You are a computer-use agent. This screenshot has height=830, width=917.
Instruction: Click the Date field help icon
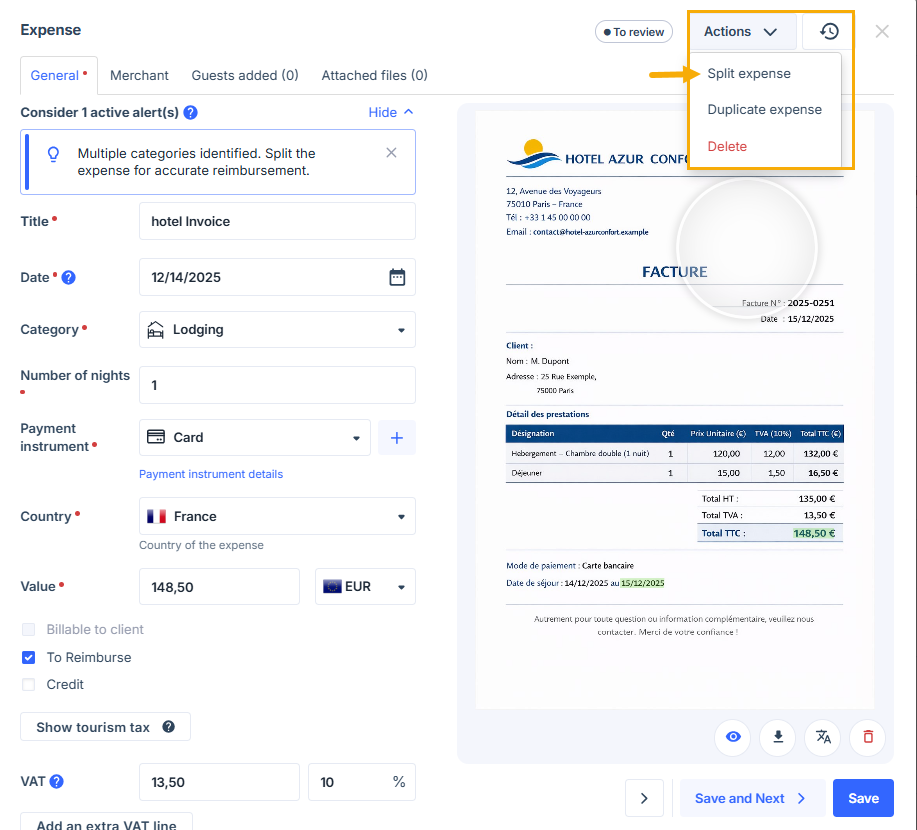click(x=68, y=277)
